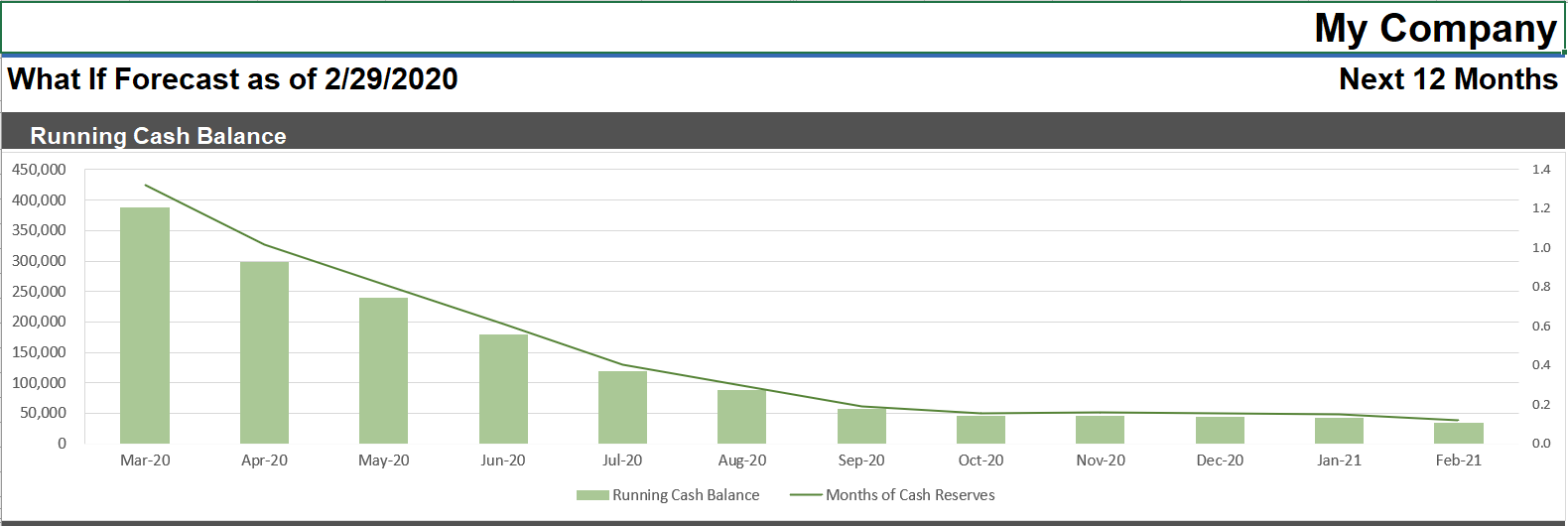Select the "Running Cash Balance" legend text
This screenshot has width=1568, height=526.
pos(686,495)
